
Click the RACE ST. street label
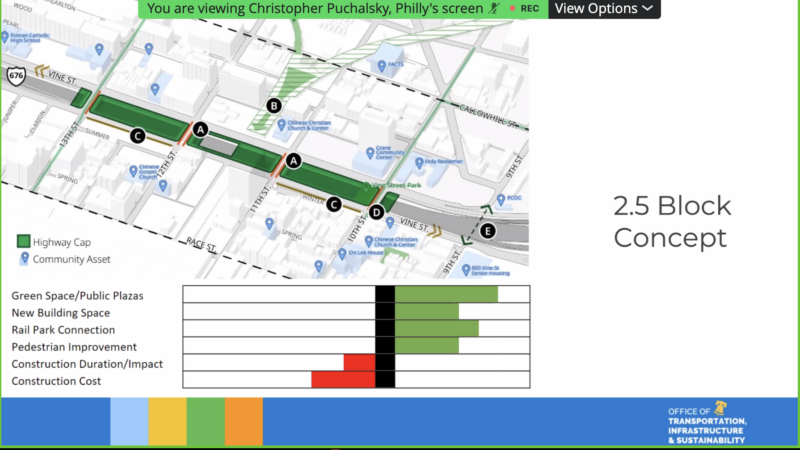coord(201,244)
